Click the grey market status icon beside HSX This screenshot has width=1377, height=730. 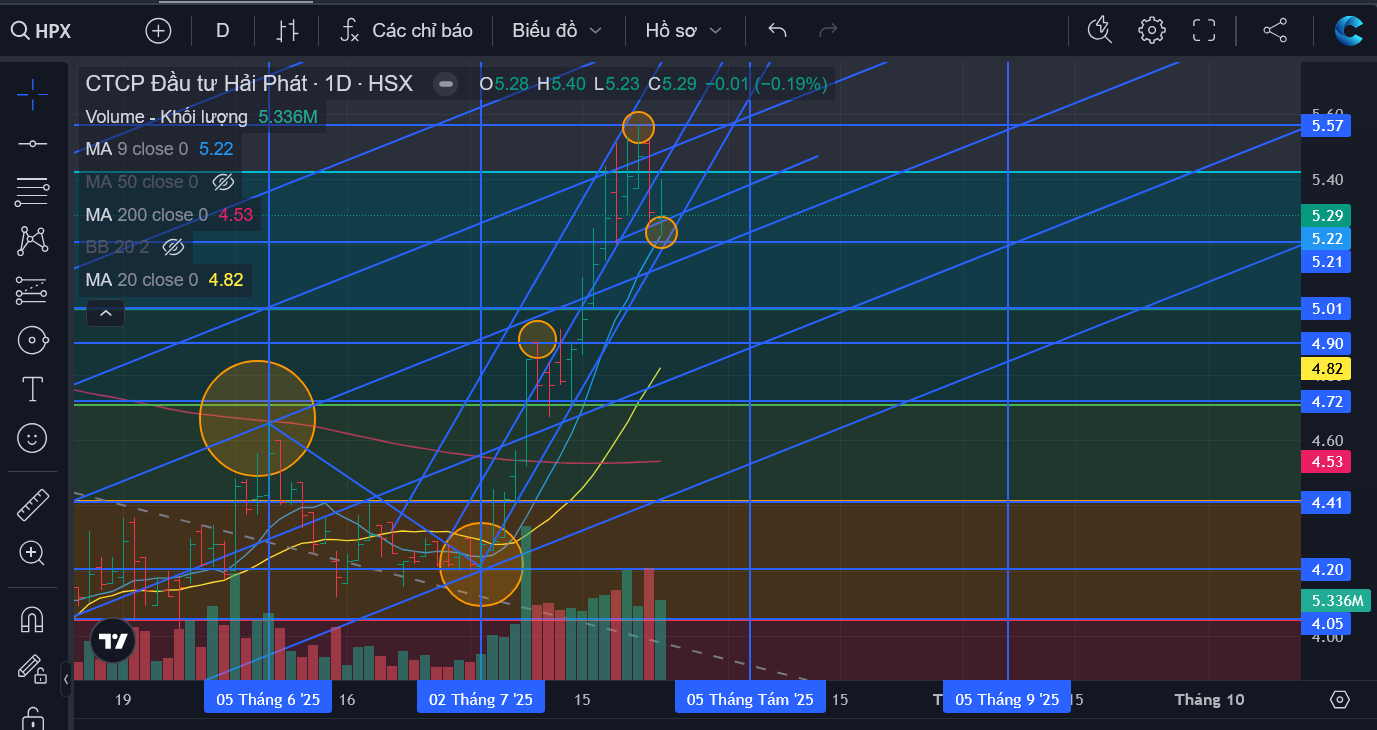[447, 84]
